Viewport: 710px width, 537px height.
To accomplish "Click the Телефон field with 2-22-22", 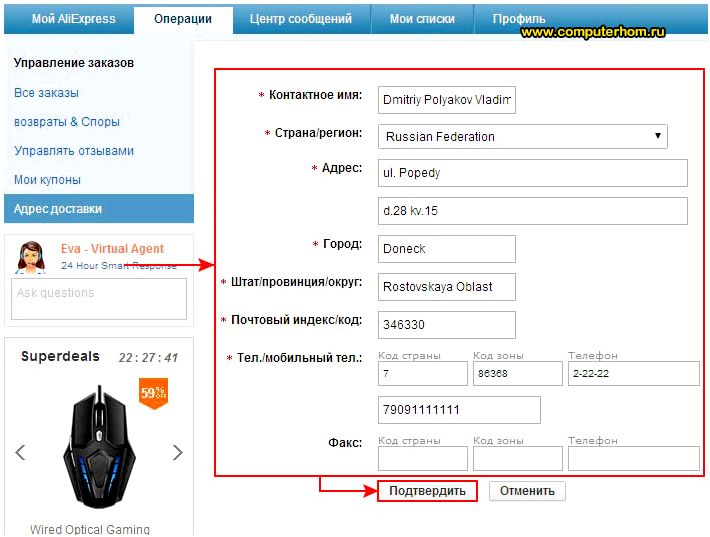I will pos(634,374).
